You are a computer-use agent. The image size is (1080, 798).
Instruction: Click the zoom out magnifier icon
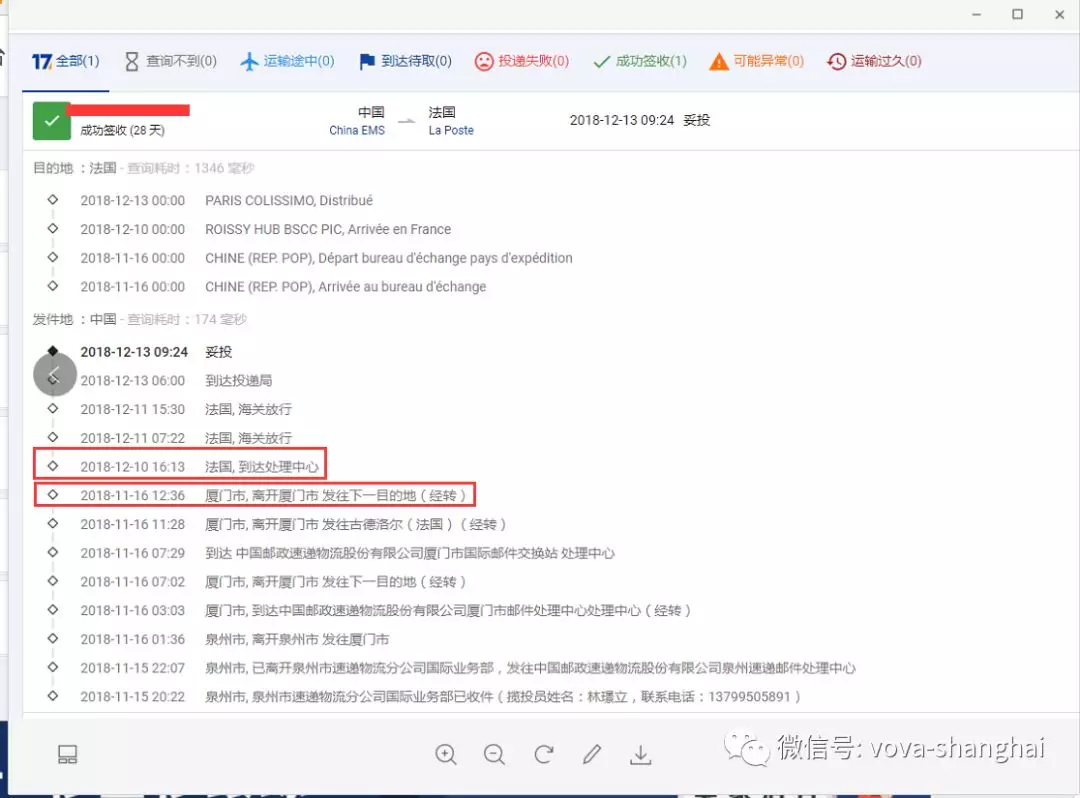pos(494,756)
